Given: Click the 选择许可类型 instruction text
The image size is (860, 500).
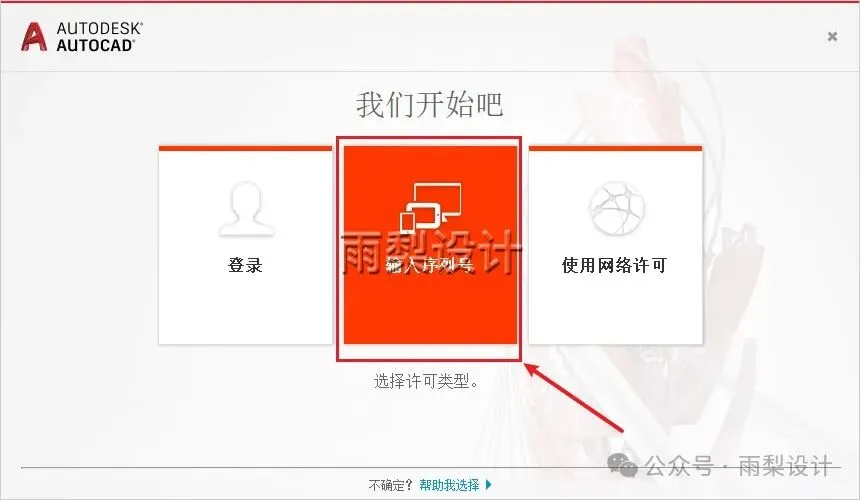Looking at the screenshot, I should point(426,381).
